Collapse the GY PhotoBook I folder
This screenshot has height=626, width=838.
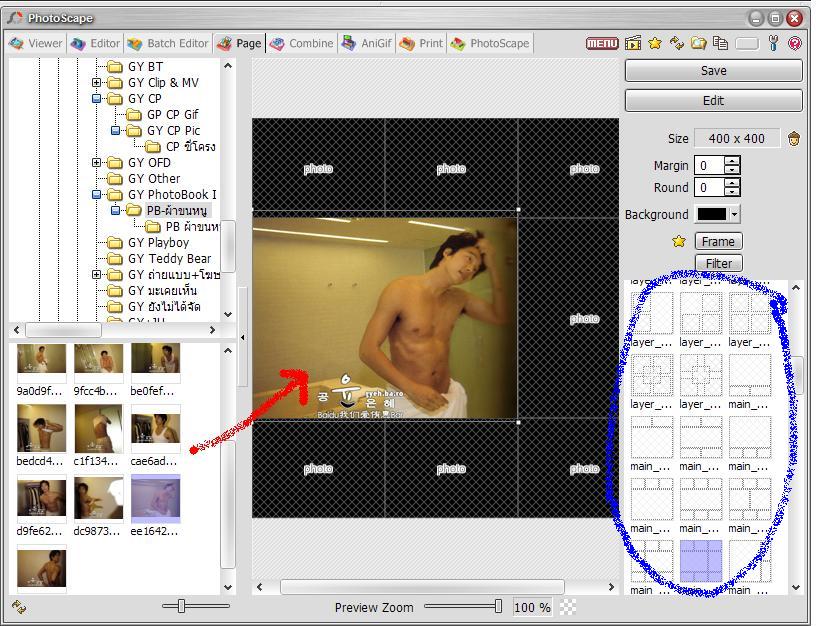[96, 195]
